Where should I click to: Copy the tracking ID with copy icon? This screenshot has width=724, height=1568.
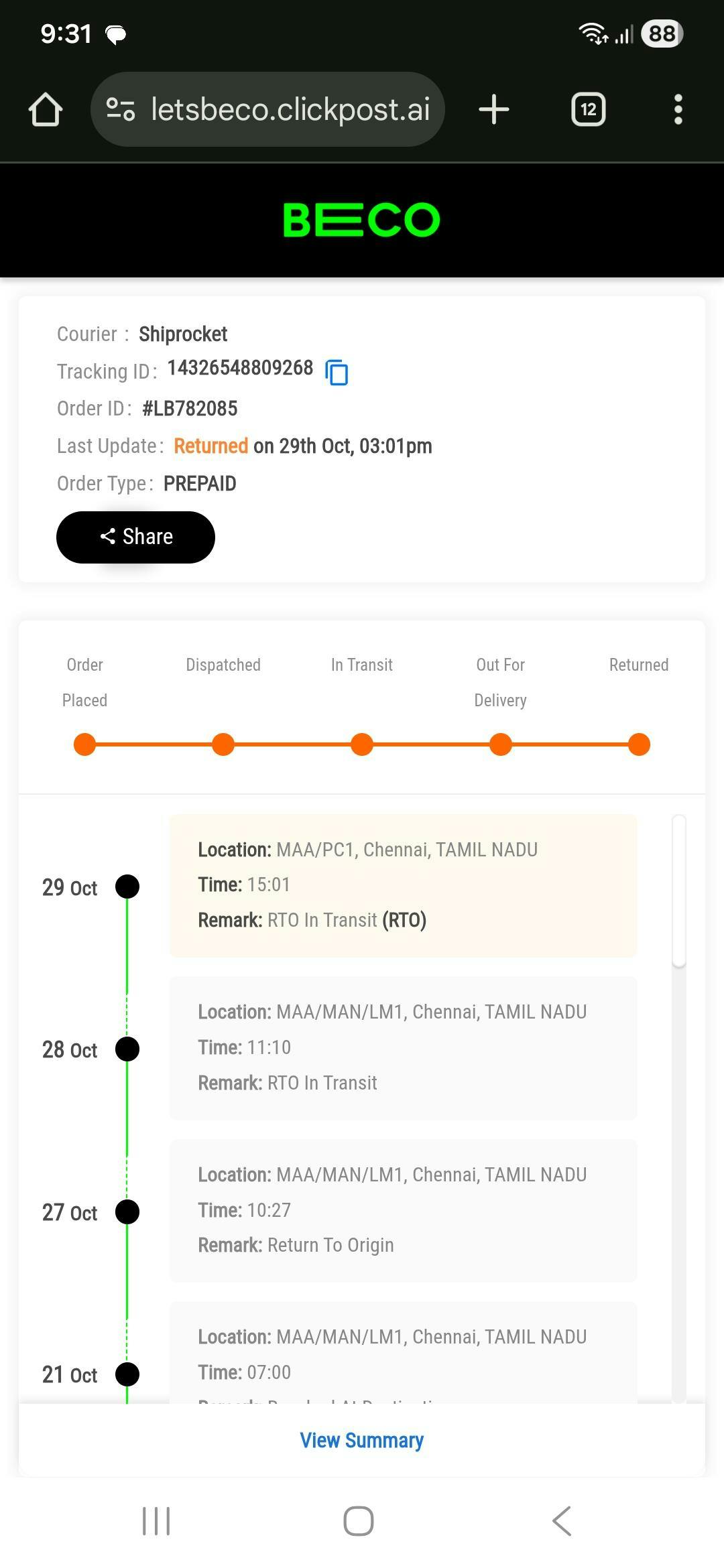[337, 372]
